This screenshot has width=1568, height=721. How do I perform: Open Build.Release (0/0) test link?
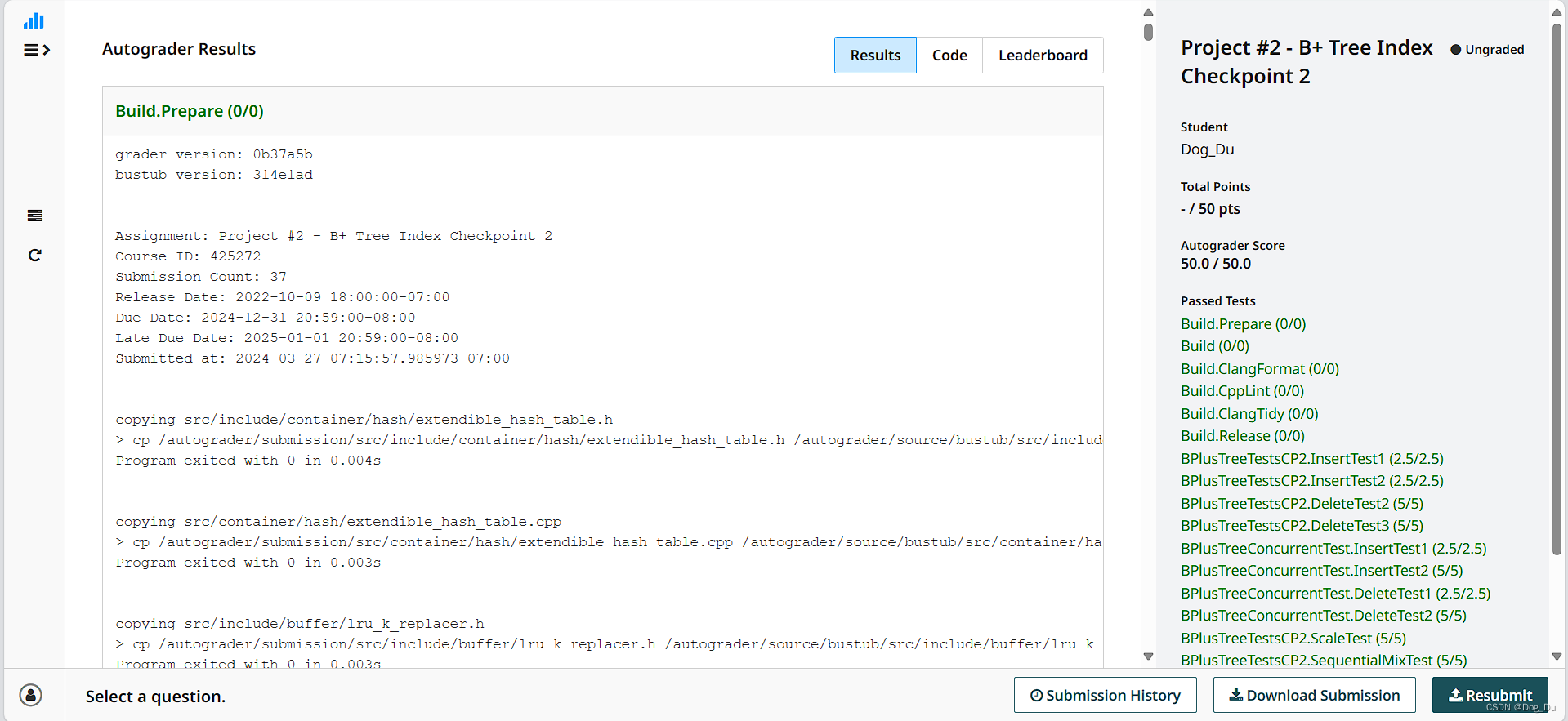coord(1243,436)
